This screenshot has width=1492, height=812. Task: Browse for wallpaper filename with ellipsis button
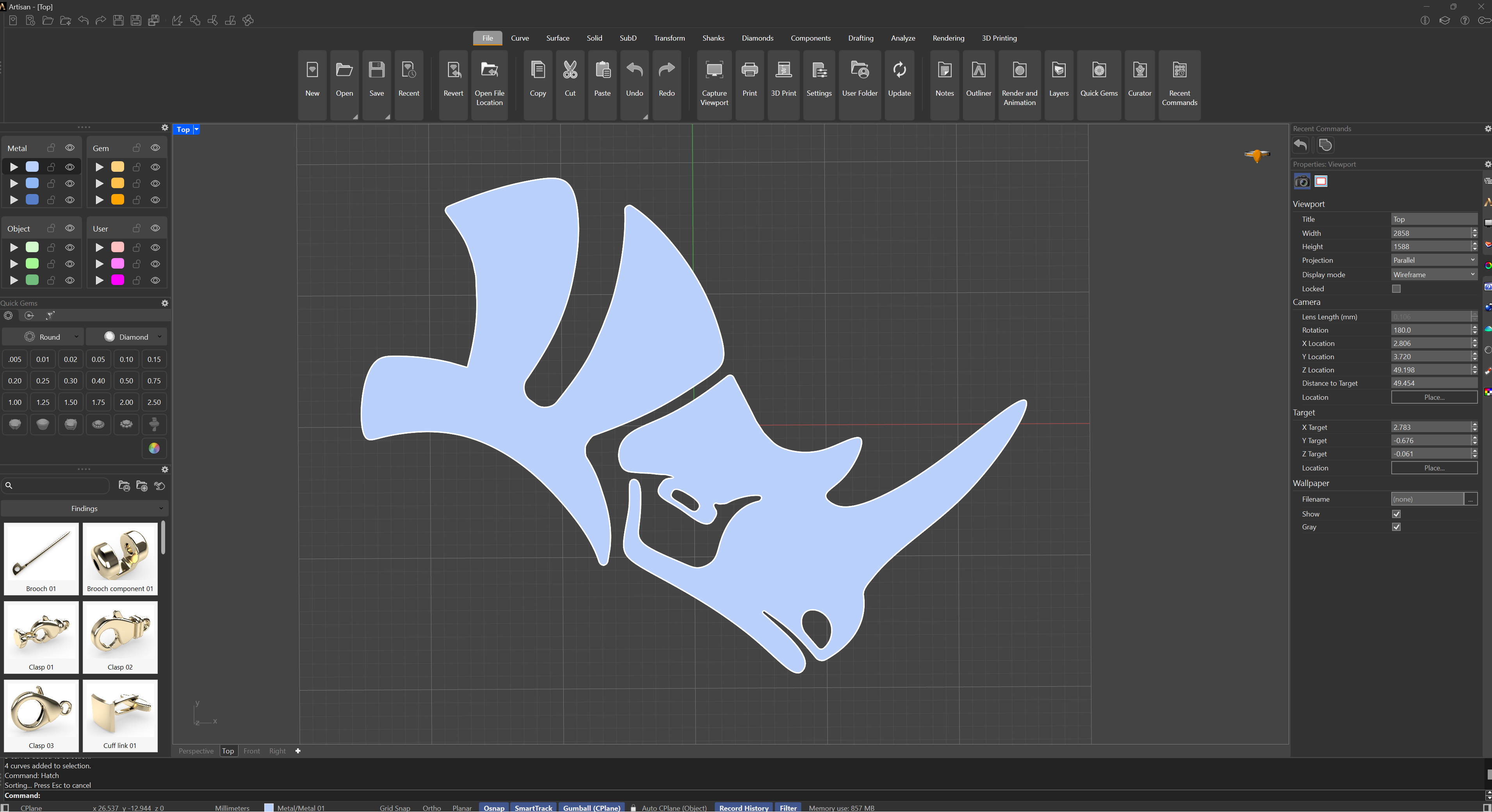point(1471,499)
